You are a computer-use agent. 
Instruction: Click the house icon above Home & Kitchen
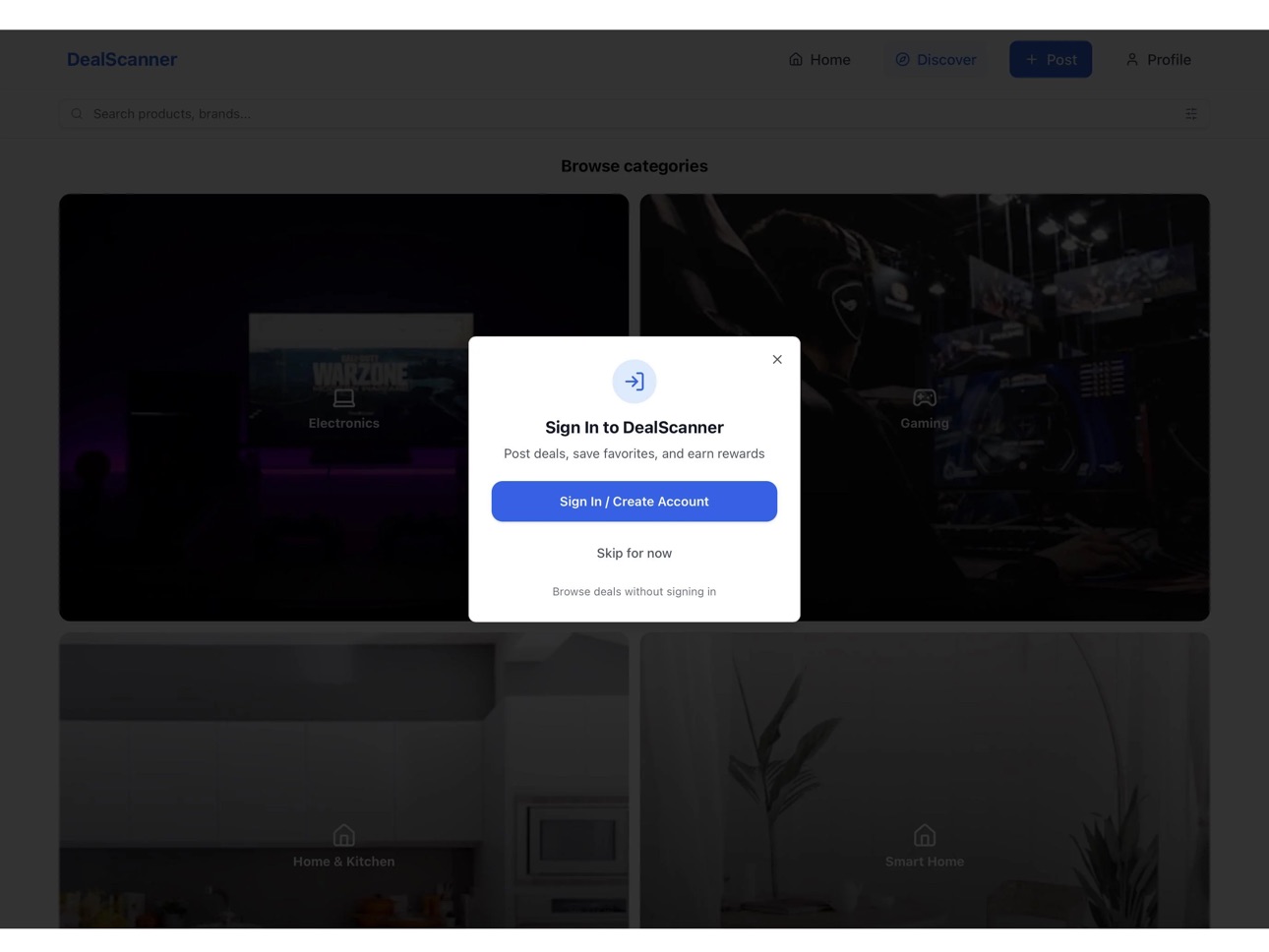click(343, 835)
